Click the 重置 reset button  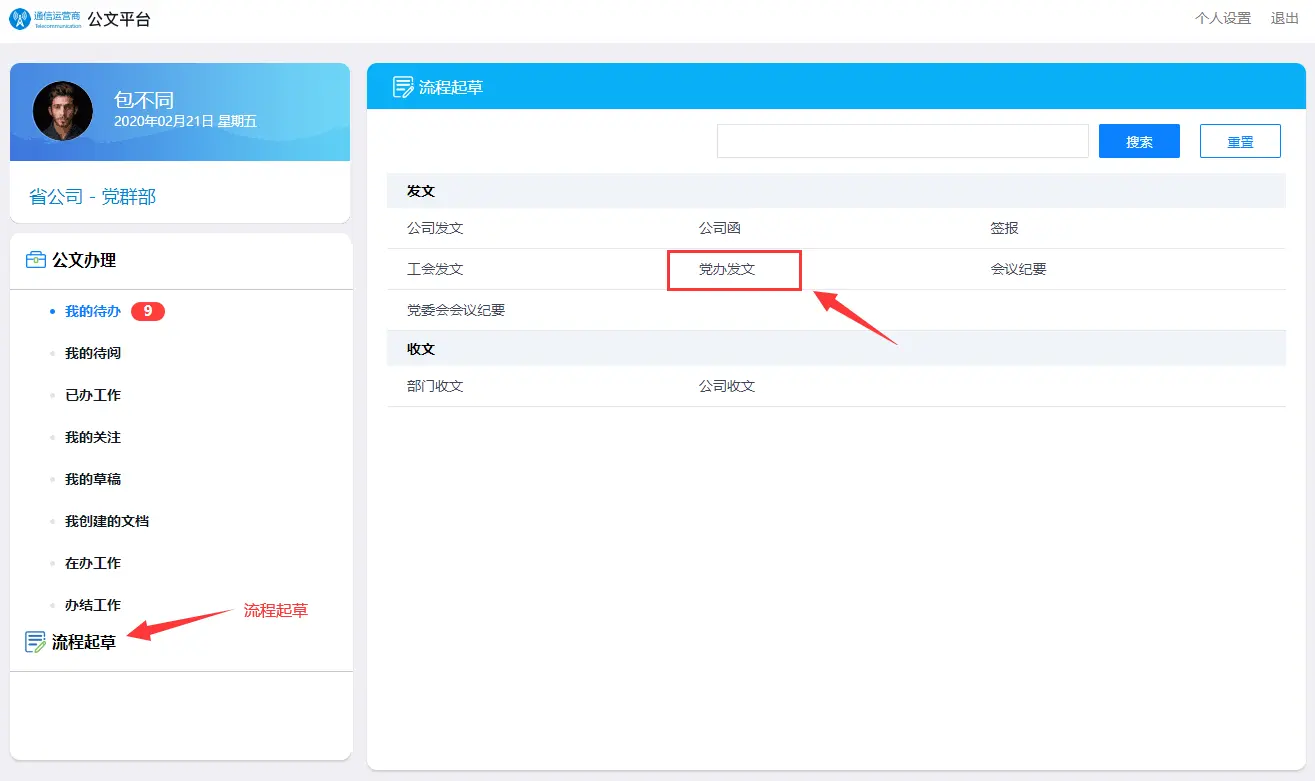(x=1240, y=141)
